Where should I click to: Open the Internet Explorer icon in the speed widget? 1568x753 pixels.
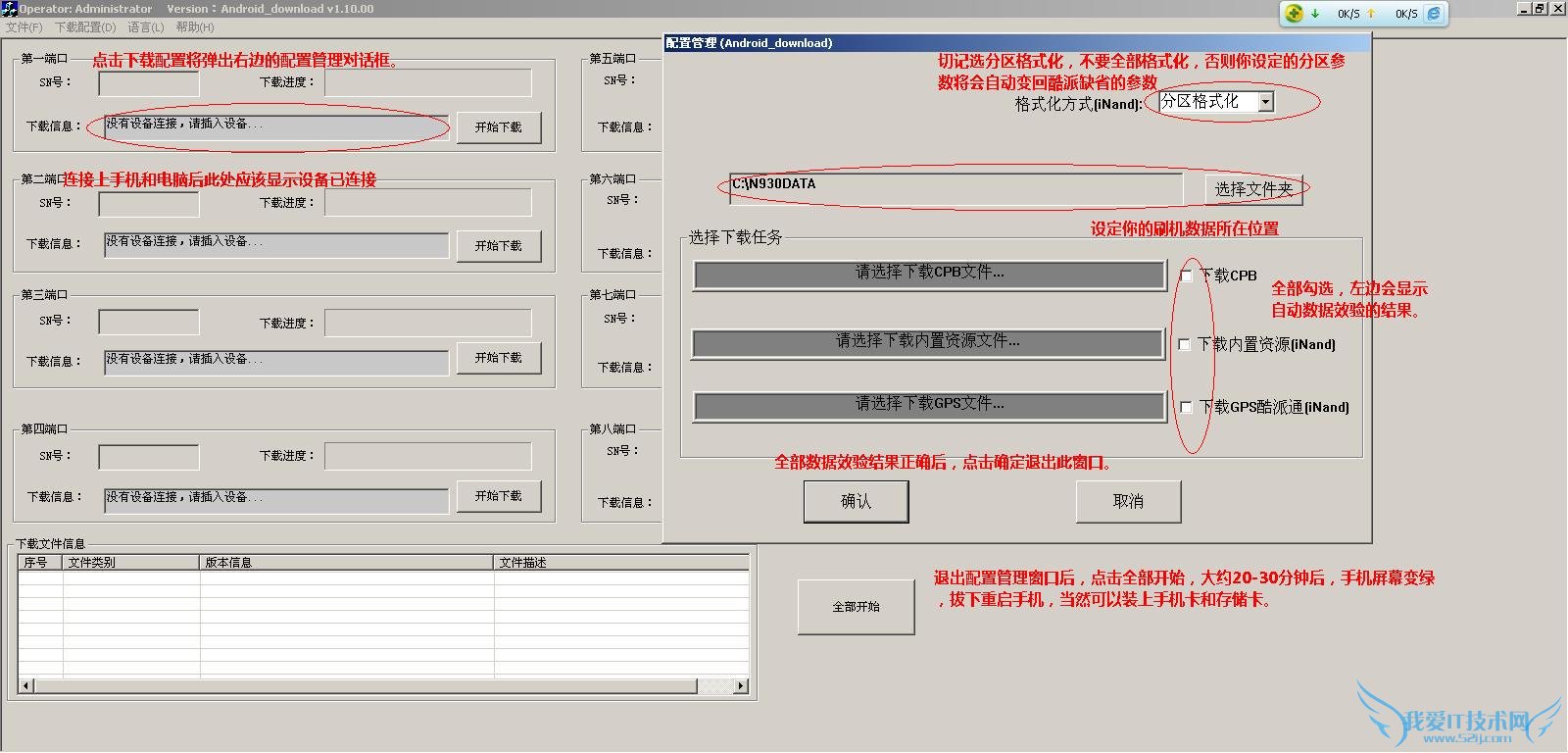click(x=1434, y=13)
